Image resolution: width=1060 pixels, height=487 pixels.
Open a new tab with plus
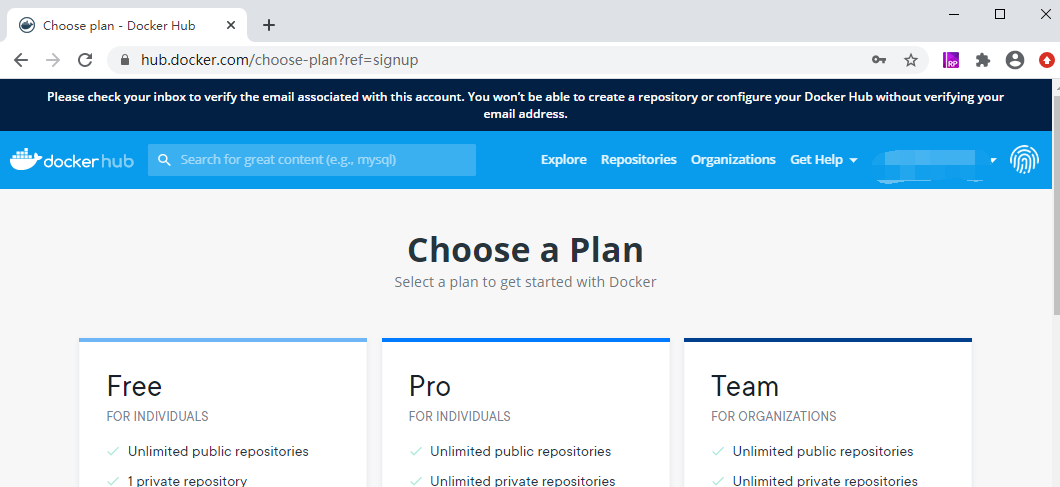coord(269,25)
